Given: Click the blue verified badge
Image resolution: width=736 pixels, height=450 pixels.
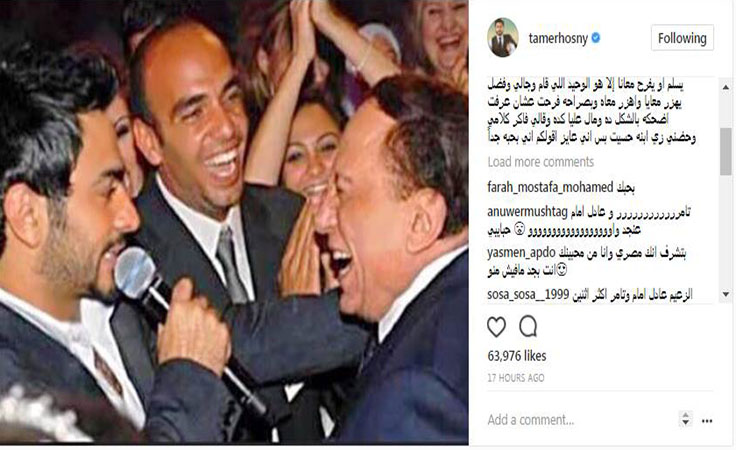Looking at the screenshot, I should 596,38.
